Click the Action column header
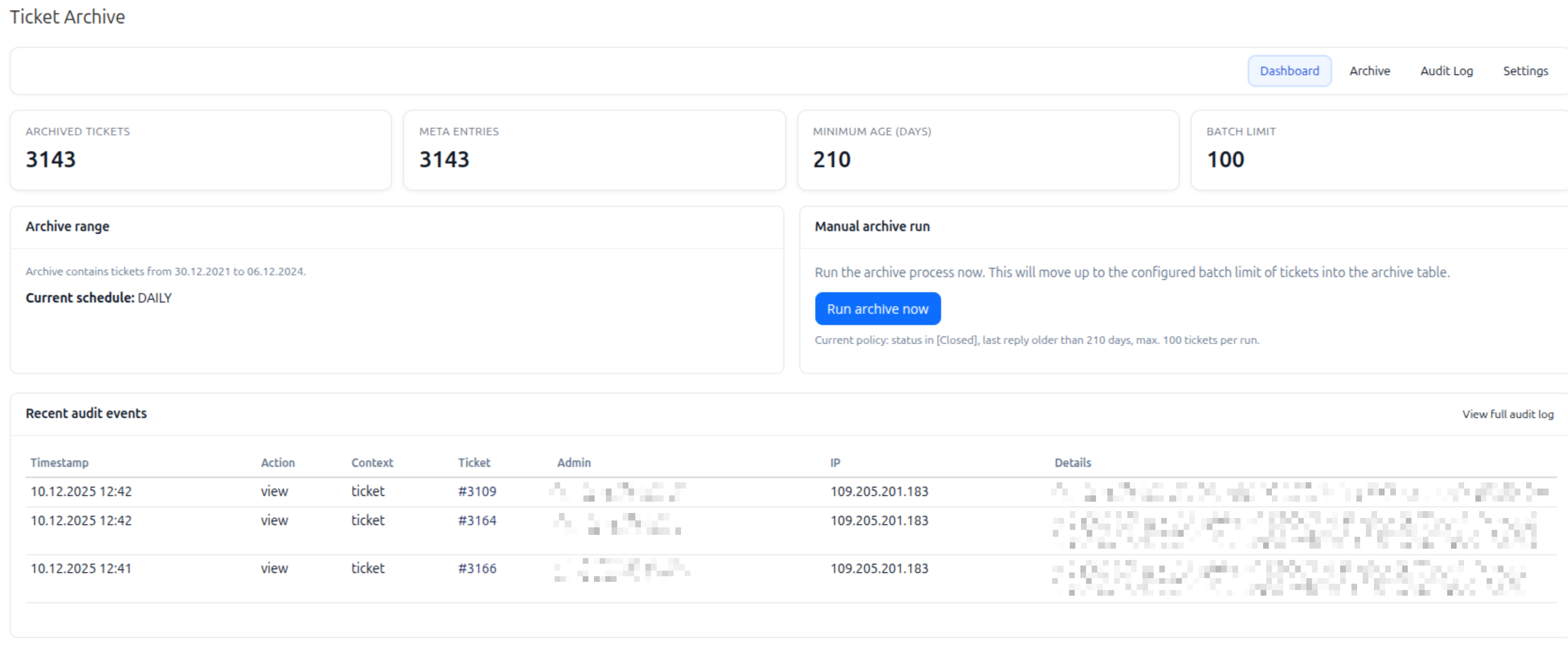This screenshot has width=1568, height=647. 277,463
